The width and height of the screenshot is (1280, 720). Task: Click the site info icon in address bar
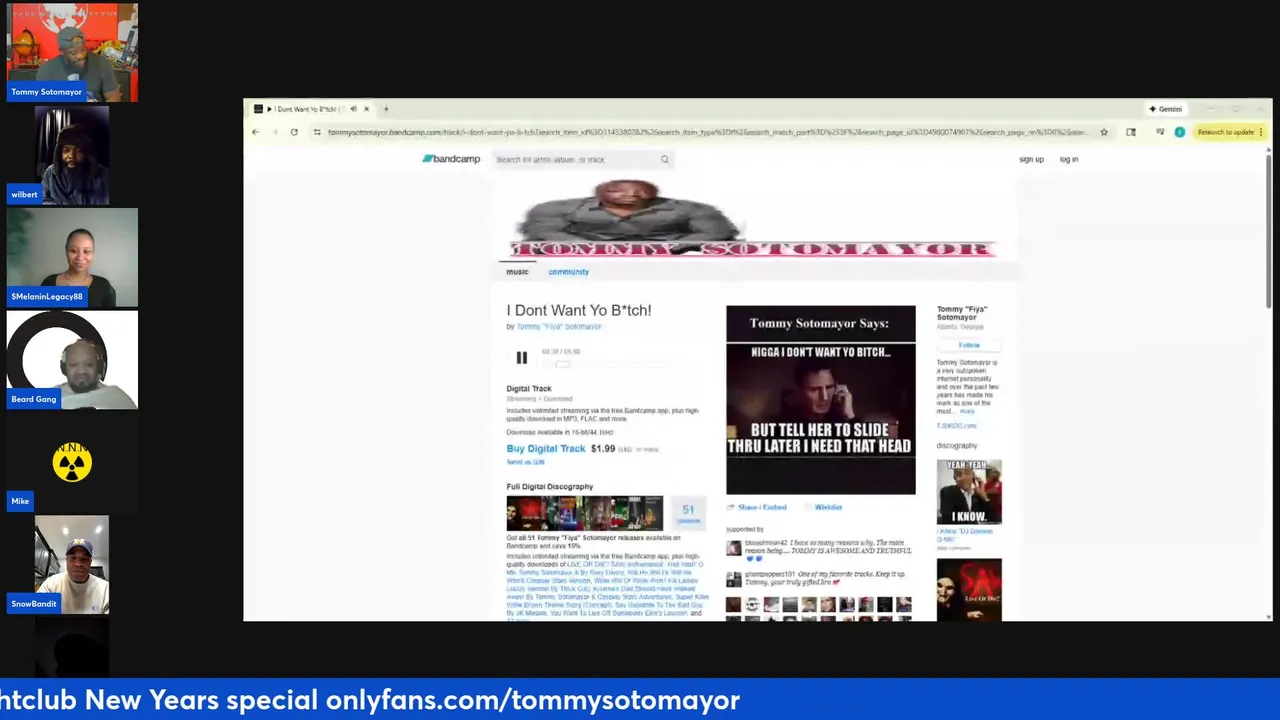pos(317,132)
